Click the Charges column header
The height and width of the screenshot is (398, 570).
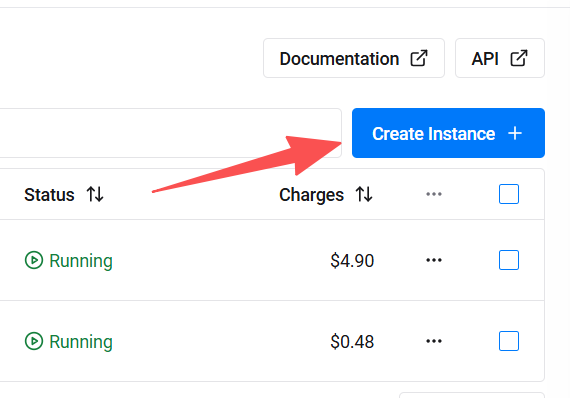pyautogui.click(x=311, y=195)
